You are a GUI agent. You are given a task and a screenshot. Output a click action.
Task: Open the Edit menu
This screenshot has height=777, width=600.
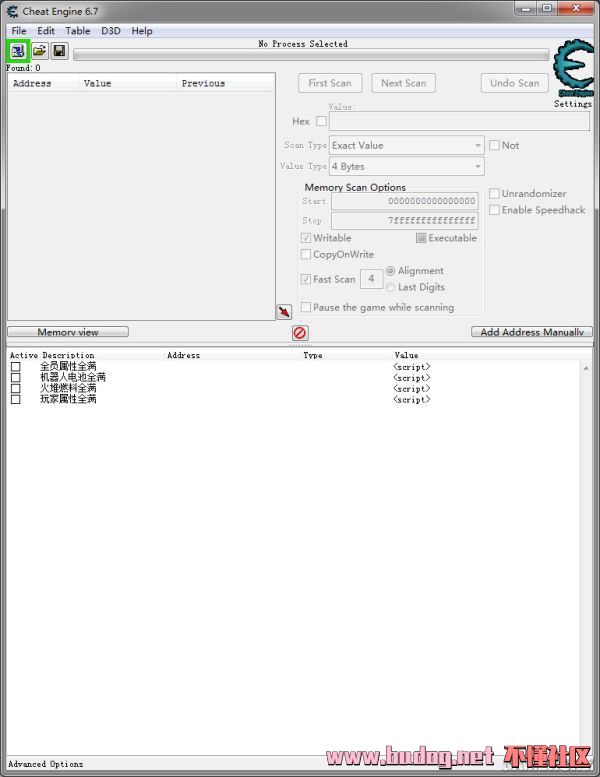pyautogui.click(x=46, y=31)
